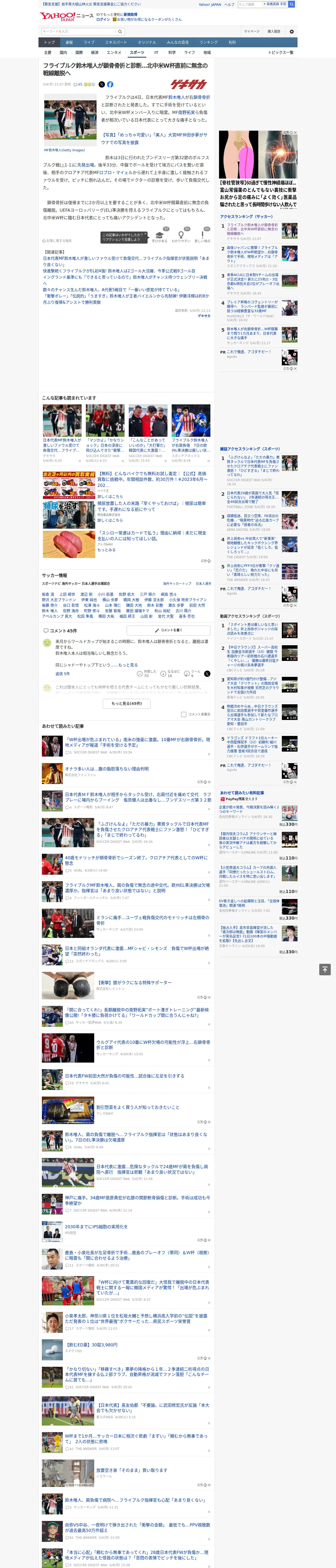
Task: Select the 経済 category tab
Action: (x=94, y=52)
